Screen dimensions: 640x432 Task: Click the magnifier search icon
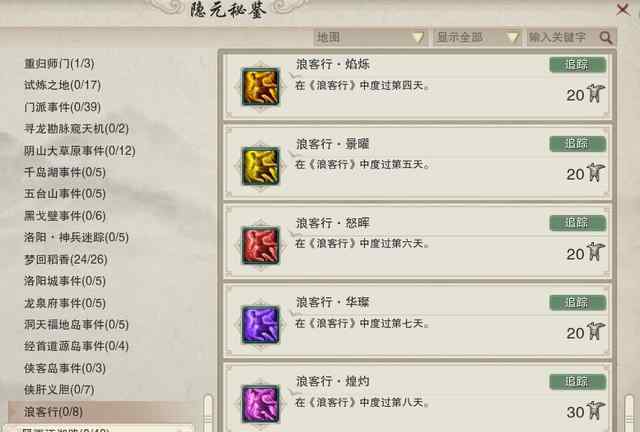pos(606,38)
